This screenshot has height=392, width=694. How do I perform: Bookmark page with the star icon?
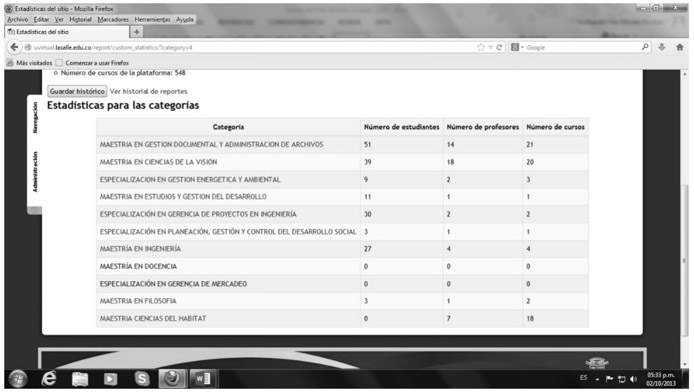[481, 47]
